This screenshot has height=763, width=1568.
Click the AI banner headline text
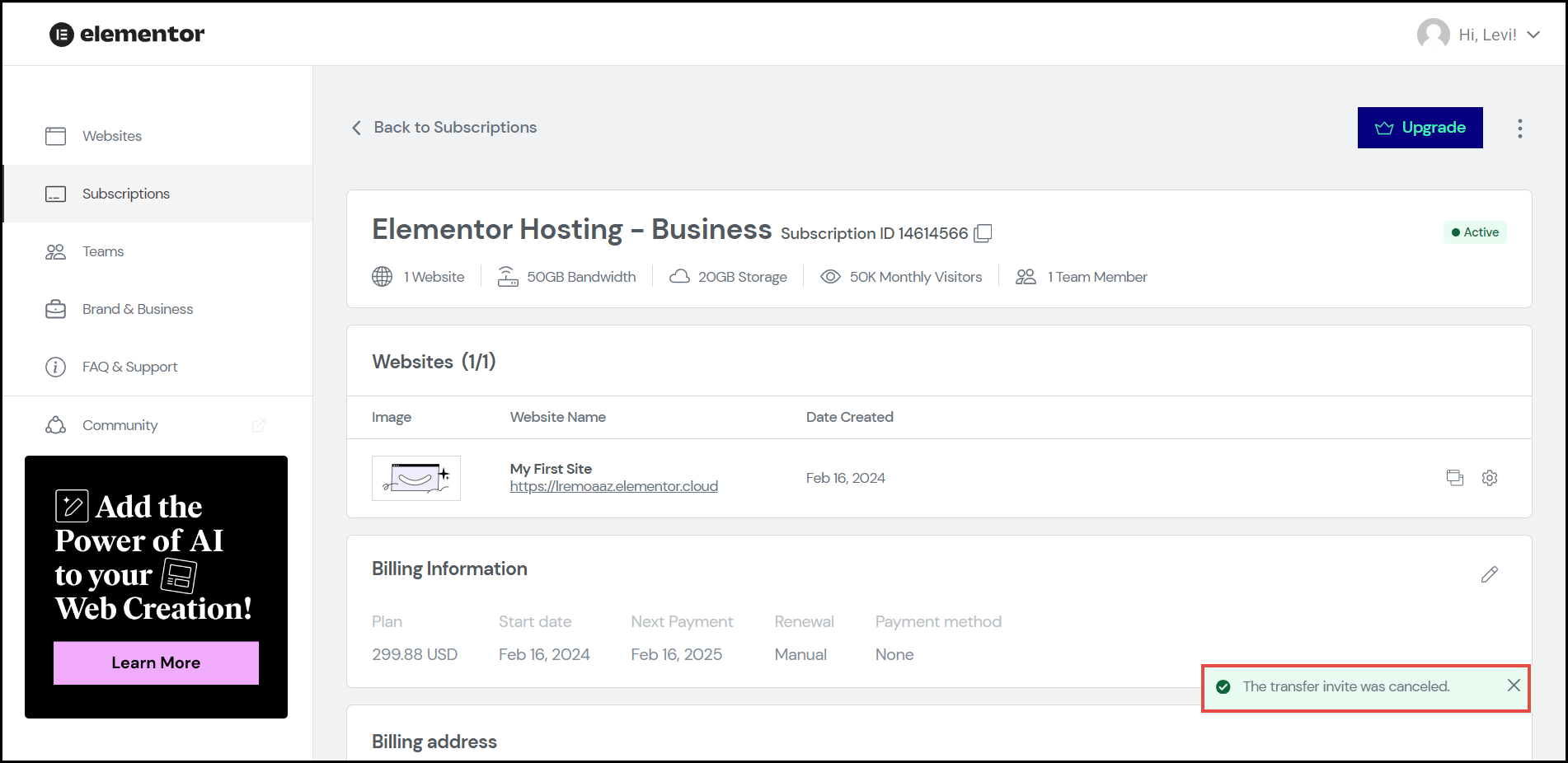(153, 557)
